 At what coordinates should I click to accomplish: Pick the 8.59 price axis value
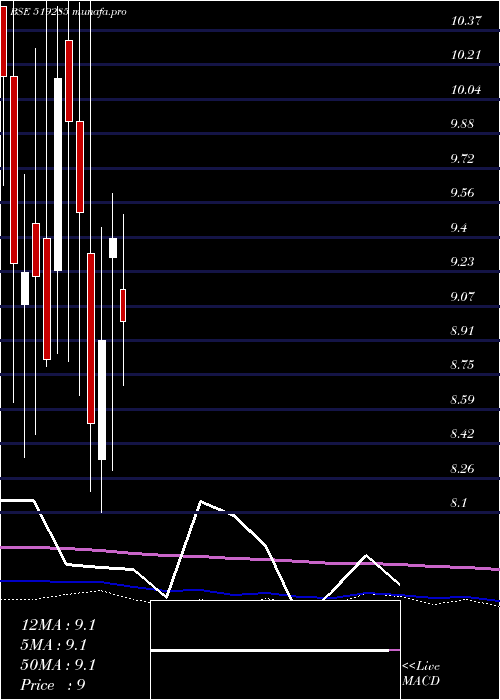[x=462, y=400]
